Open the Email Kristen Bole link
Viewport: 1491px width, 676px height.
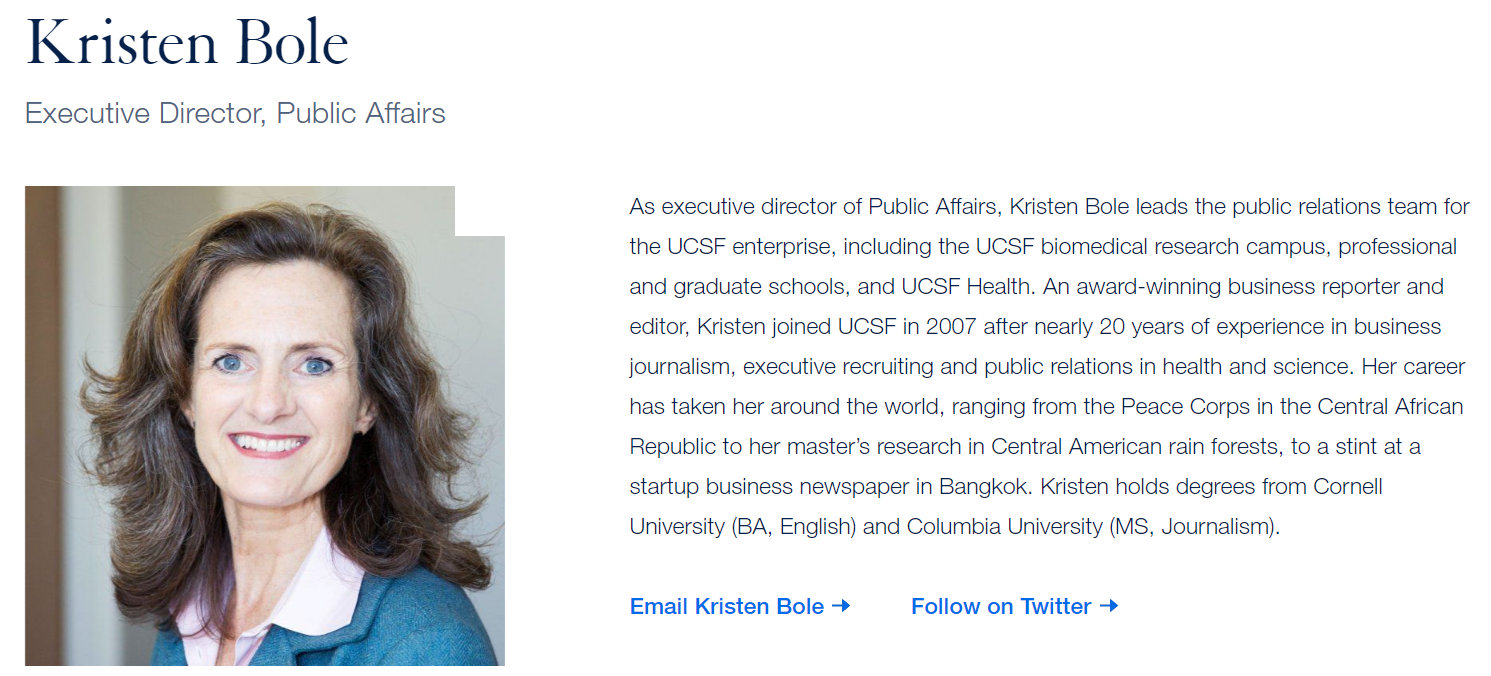(x=740, y=606)
